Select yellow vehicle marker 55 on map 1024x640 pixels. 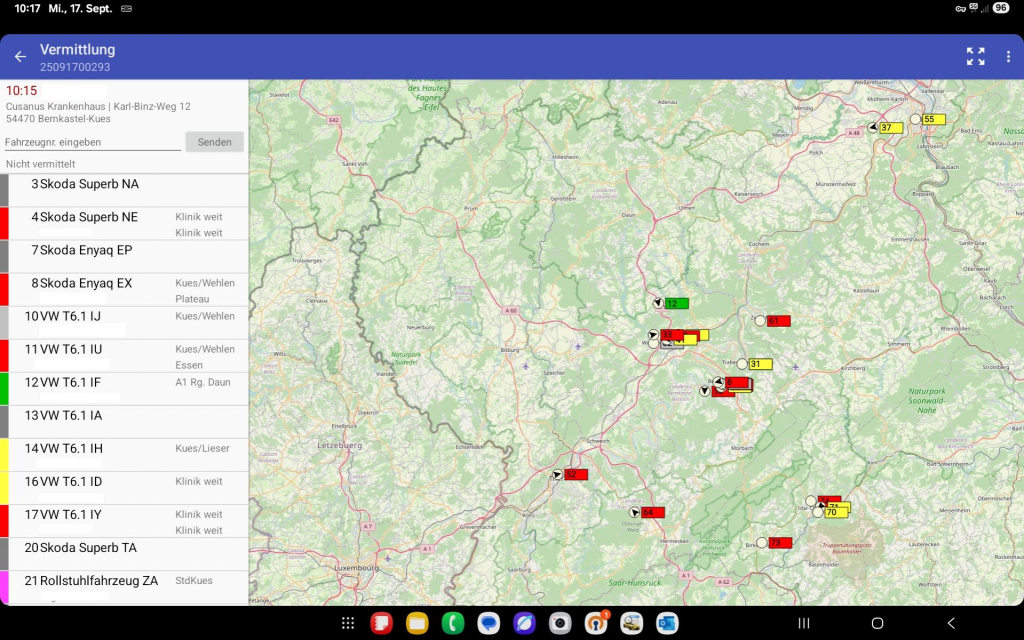coord(933,119)
